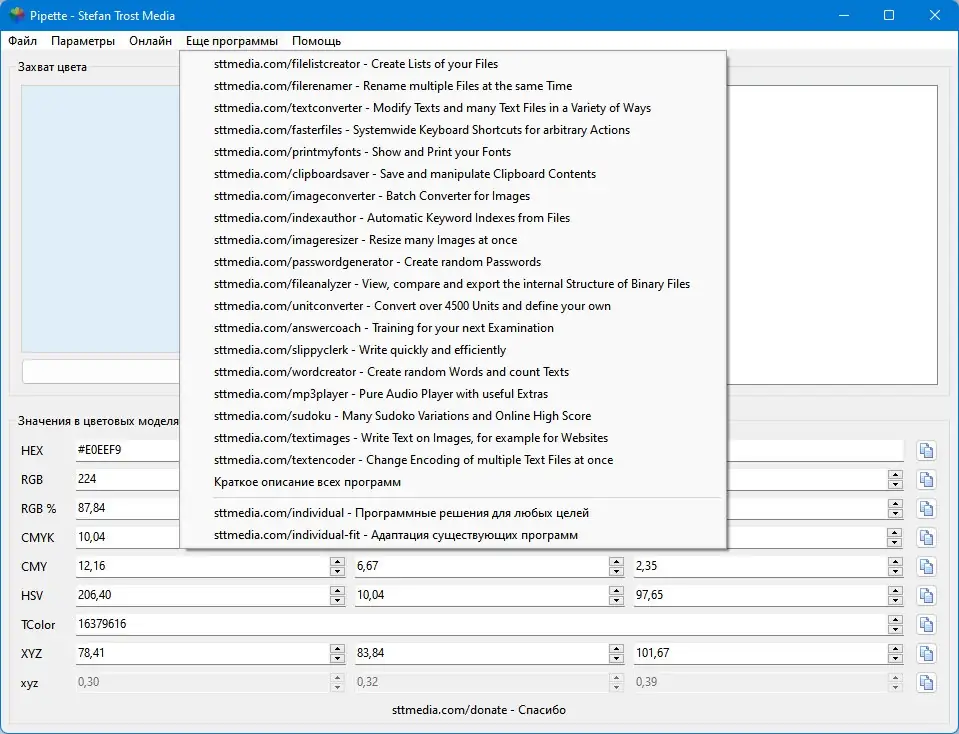Copy the CMY values

coord(927,567)
